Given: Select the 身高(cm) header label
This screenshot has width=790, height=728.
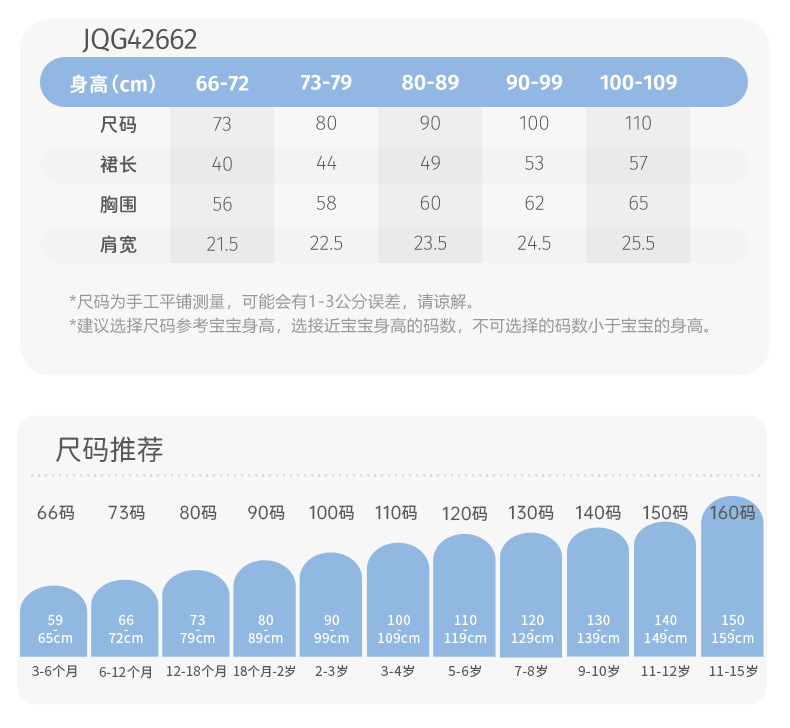Looking at the screenshot, I should 113,83.
